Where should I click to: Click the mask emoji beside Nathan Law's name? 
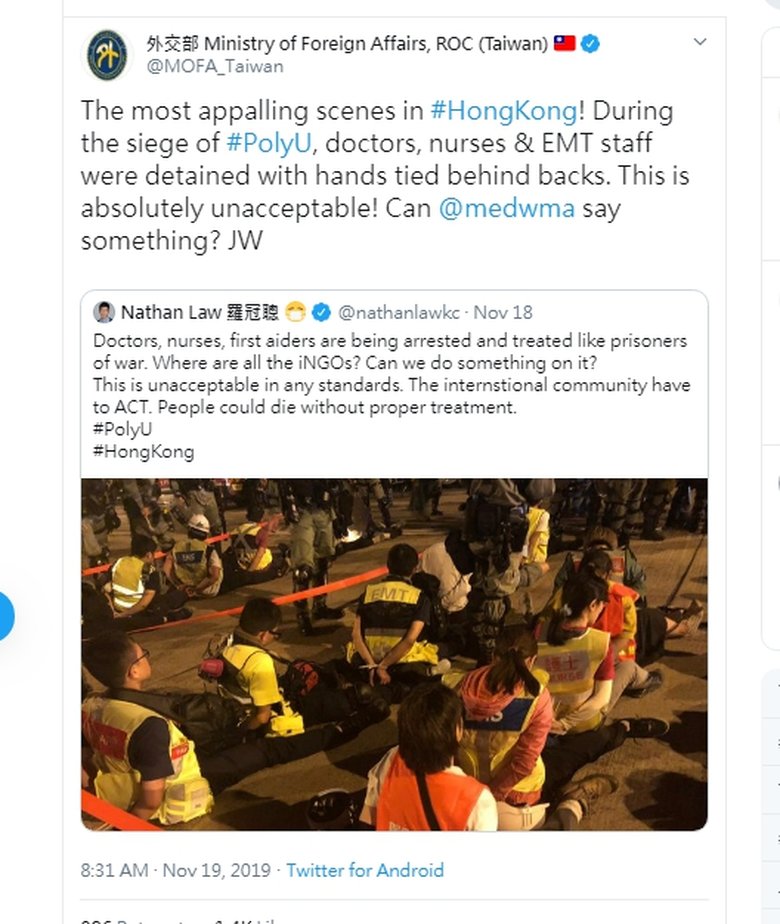pyautogui.click(x=294, y=313)
